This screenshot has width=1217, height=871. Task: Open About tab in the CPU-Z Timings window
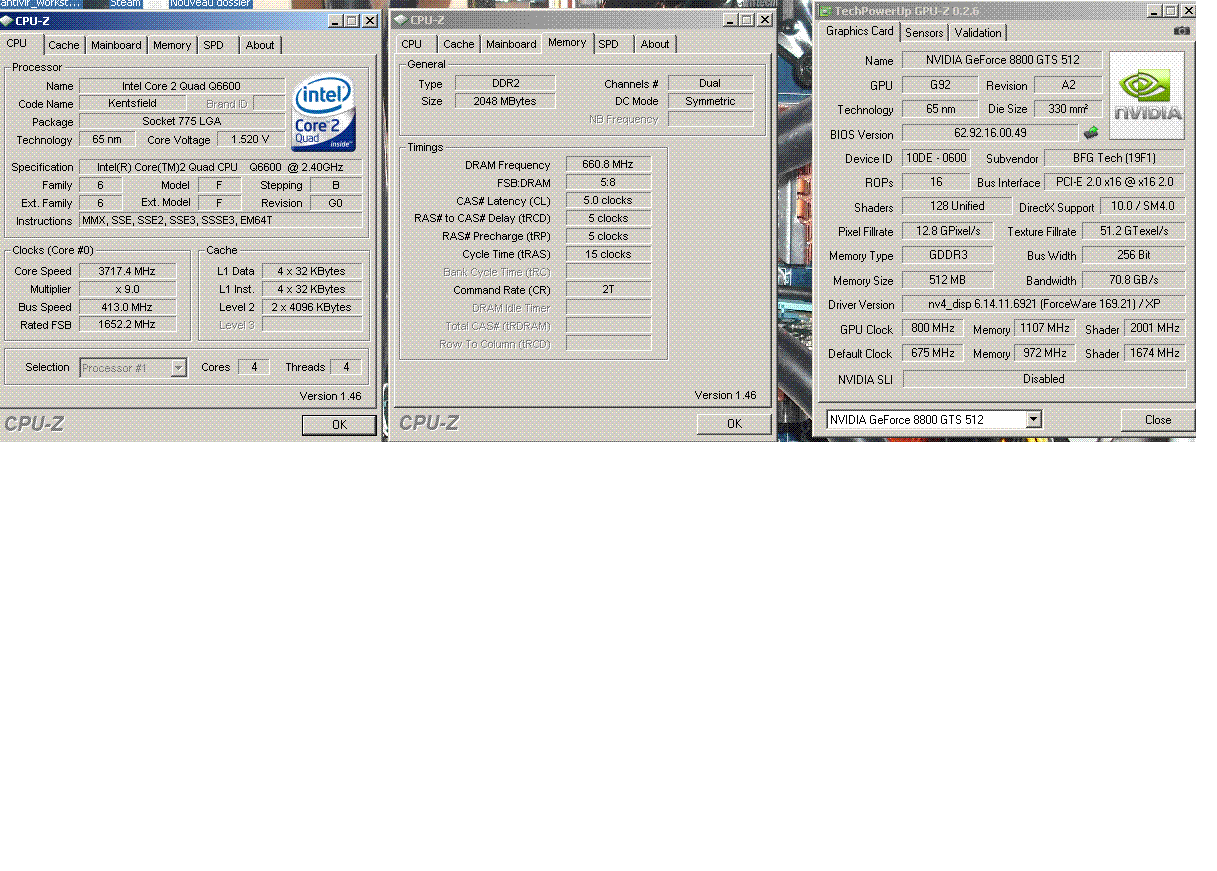coord(655,44)
